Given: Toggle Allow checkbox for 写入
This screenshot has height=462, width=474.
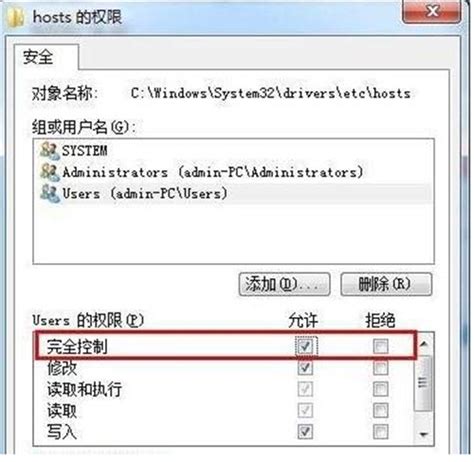Looking at the screenshot, I should pyautogui.click(x=305, y=432).
